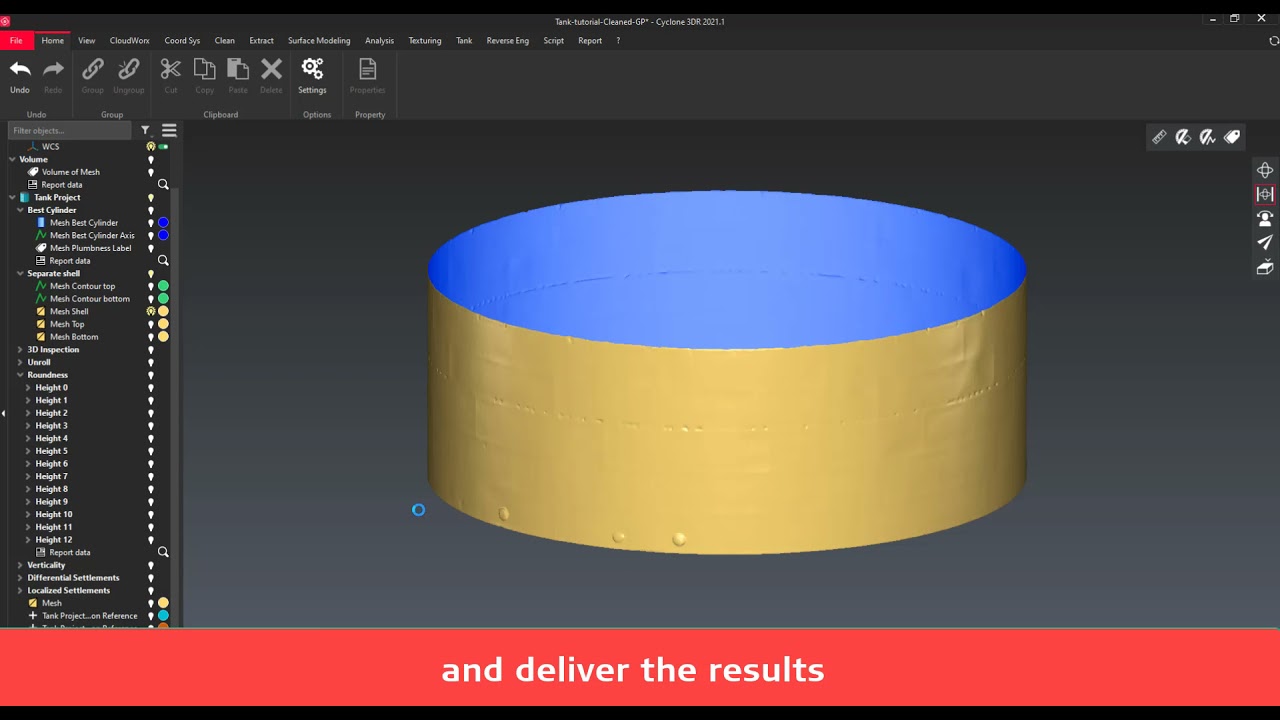The width and height of the screenshot is (1280, 720).
Task: Expand the Unroll group
Action: [x=20, y=362]
